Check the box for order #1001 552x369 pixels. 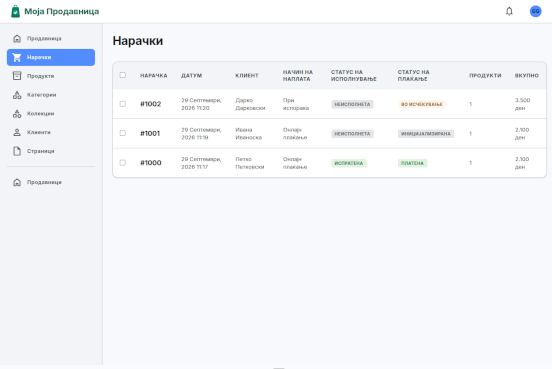click(123, 133)
